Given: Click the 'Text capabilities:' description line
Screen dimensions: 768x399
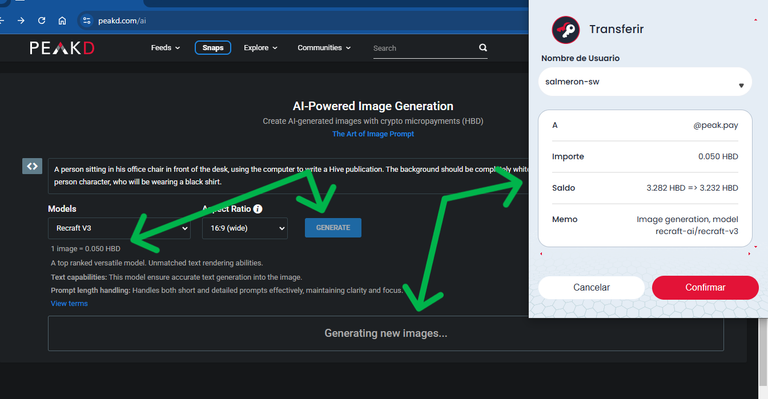Looking at the screenshot, I should [176, 277].
